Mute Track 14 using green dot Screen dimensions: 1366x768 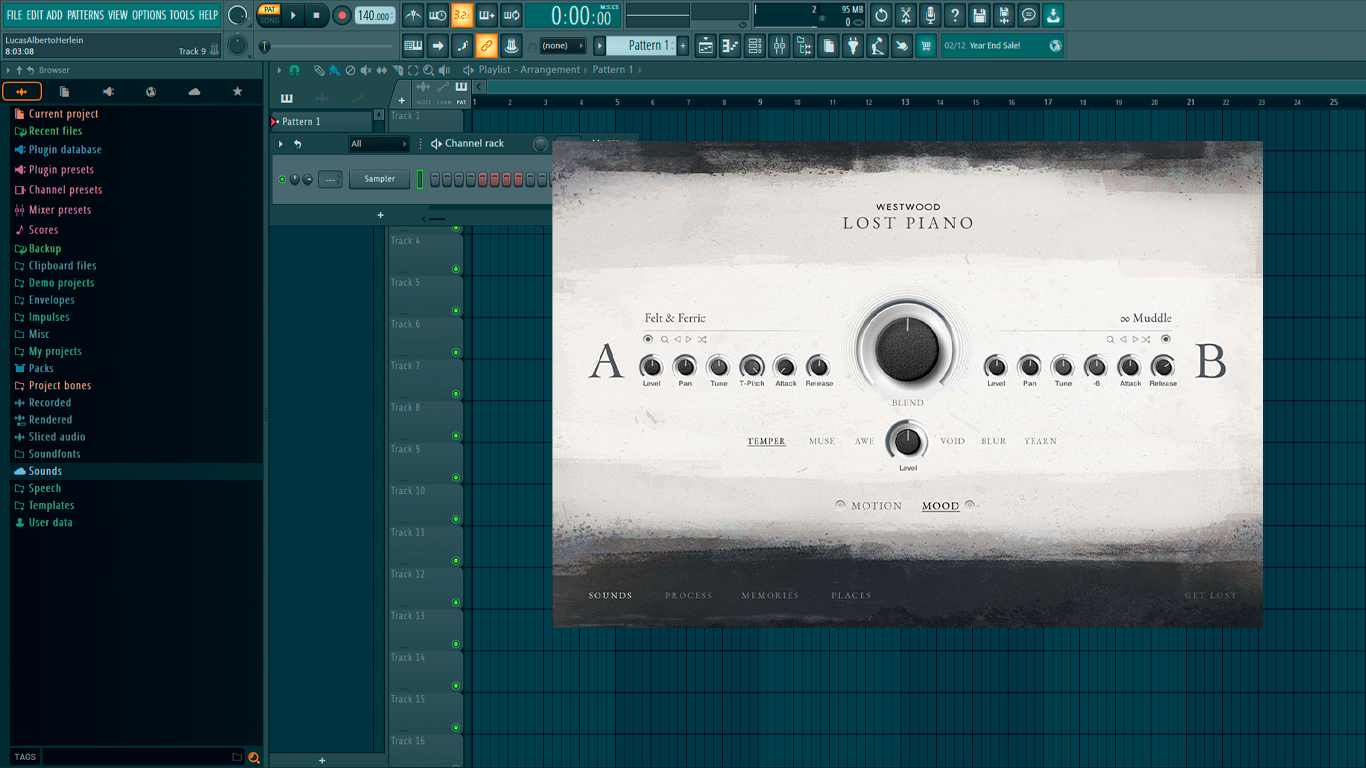pyautogui.click(x=456, y=686)
